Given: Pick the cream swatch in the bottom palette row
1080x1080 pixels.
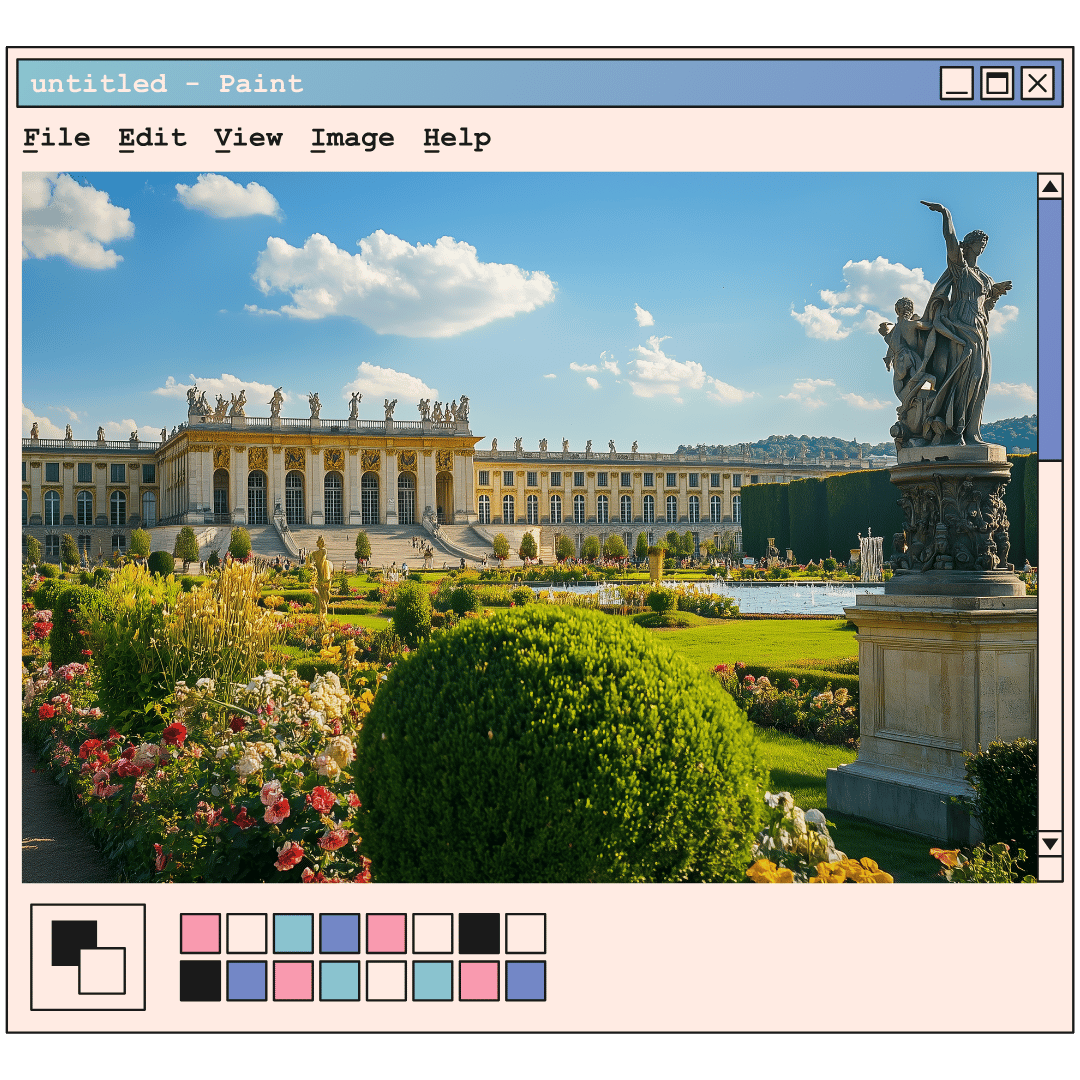Looking at the screenshot, I should [x=386, y=981].
